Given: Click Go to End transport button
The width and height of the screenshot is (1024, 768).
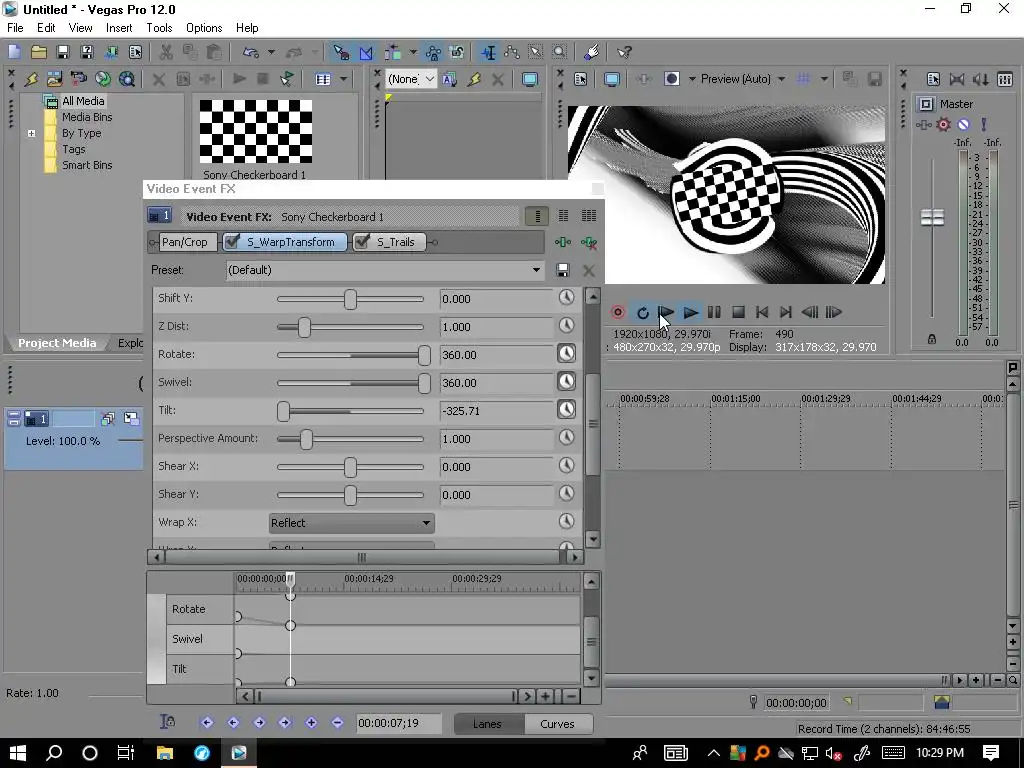Looking at the screenshot, I should pyautogui.click(x=786, y=312).
